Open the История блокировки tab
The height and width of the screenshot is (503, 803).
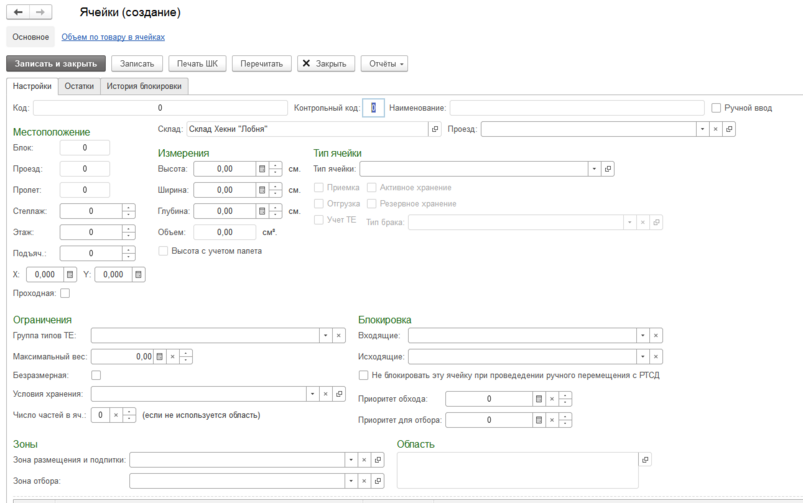point(143,87)
